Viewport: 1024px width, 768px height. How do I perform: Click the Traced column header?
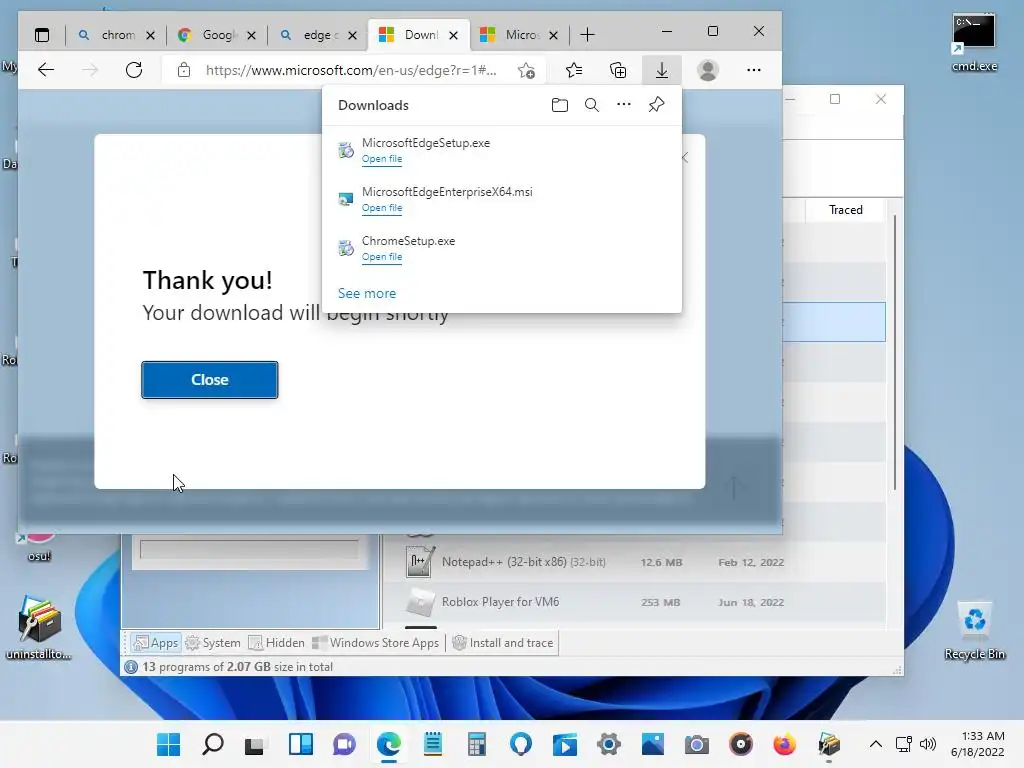coord(846,210)
